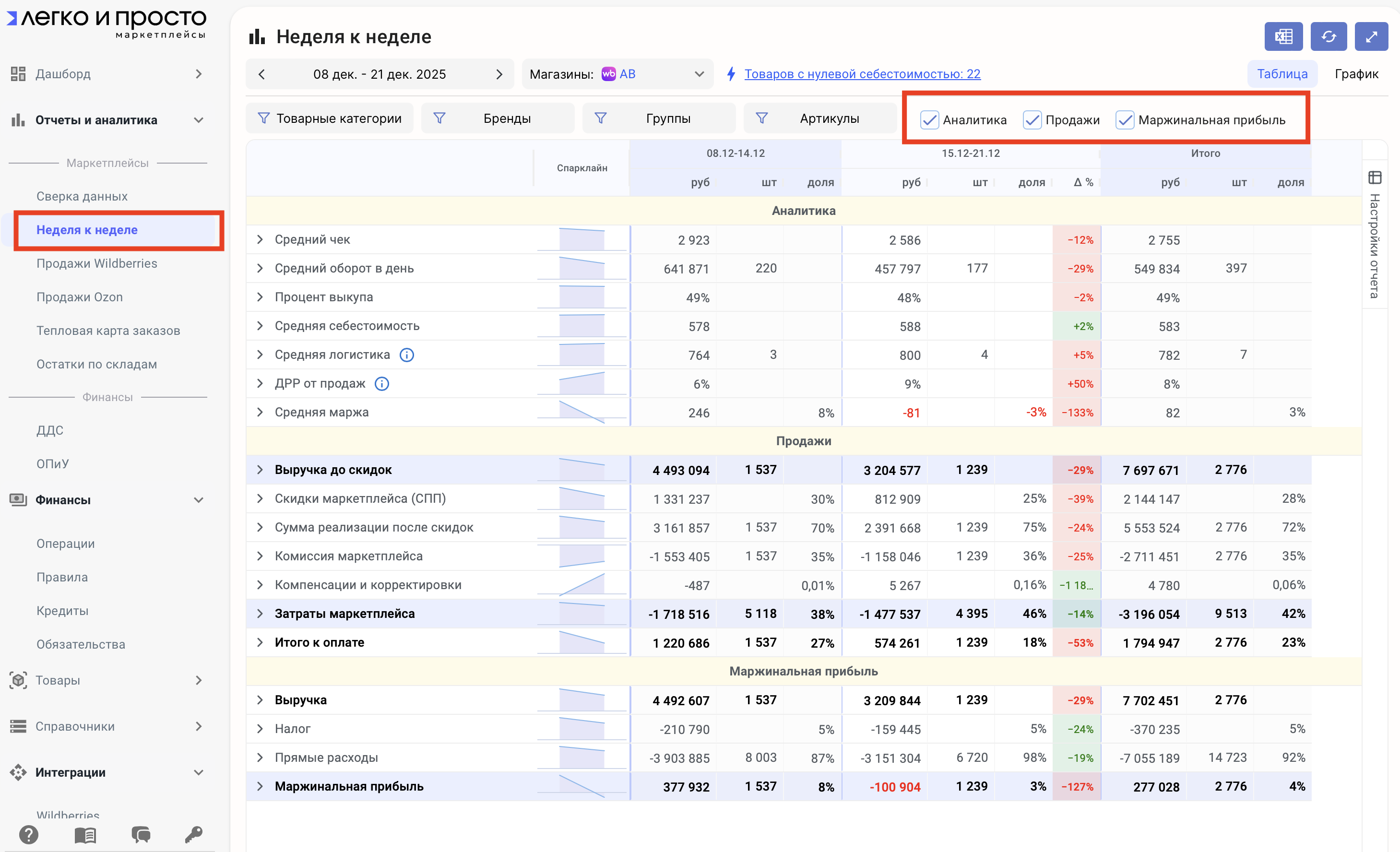Viewport: 1400px width, 852px height.
Task: Toggle the Продажи checkbox
Action: click(x=1032, y=120)
